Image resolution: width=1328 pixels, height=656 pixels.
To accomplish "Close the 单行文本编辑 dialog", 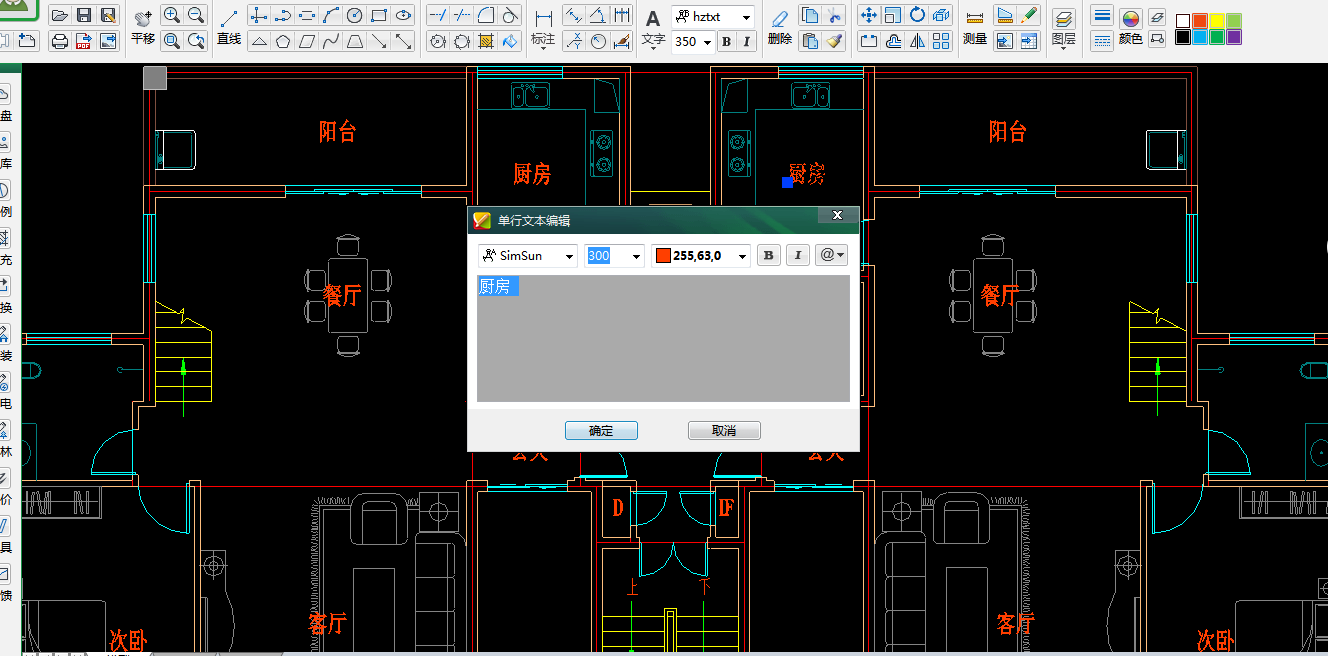I will (x=837, y=215).
